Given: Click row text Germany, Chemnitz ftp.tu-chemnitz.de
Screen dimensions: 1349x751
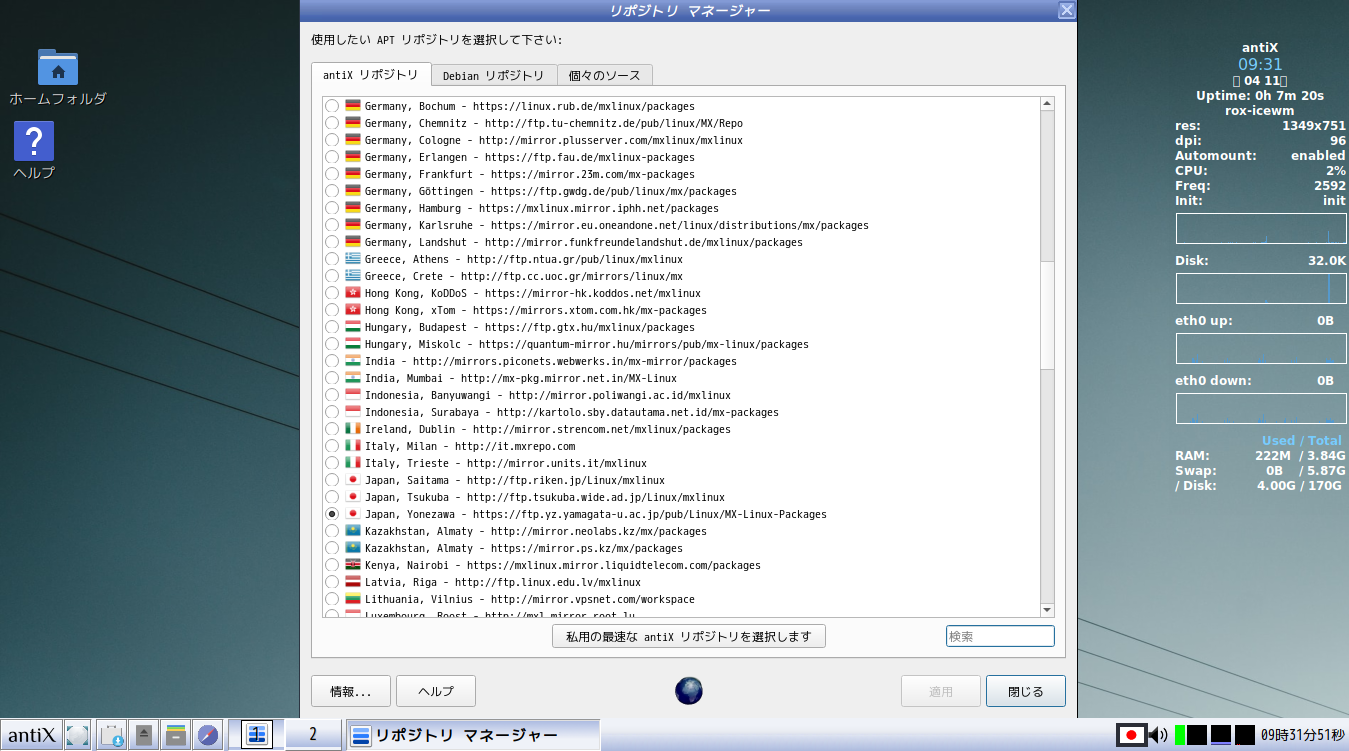Looking at the screenshot, I should point(554,123).
